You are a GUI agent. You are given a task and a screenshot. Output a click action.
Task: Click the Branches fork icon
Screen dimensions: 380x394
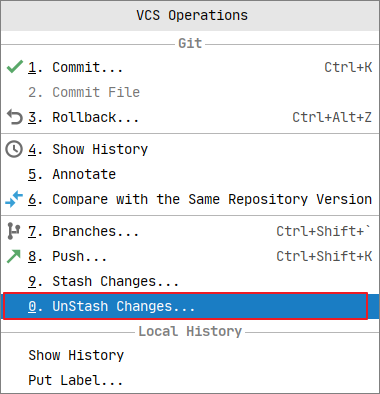[x=14, y=231]
